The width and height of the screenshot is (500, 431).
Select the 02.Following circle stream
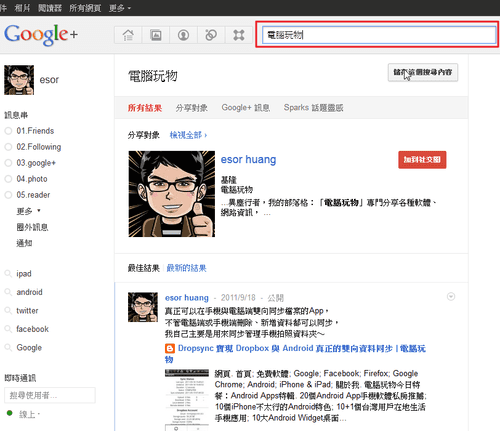39,147
